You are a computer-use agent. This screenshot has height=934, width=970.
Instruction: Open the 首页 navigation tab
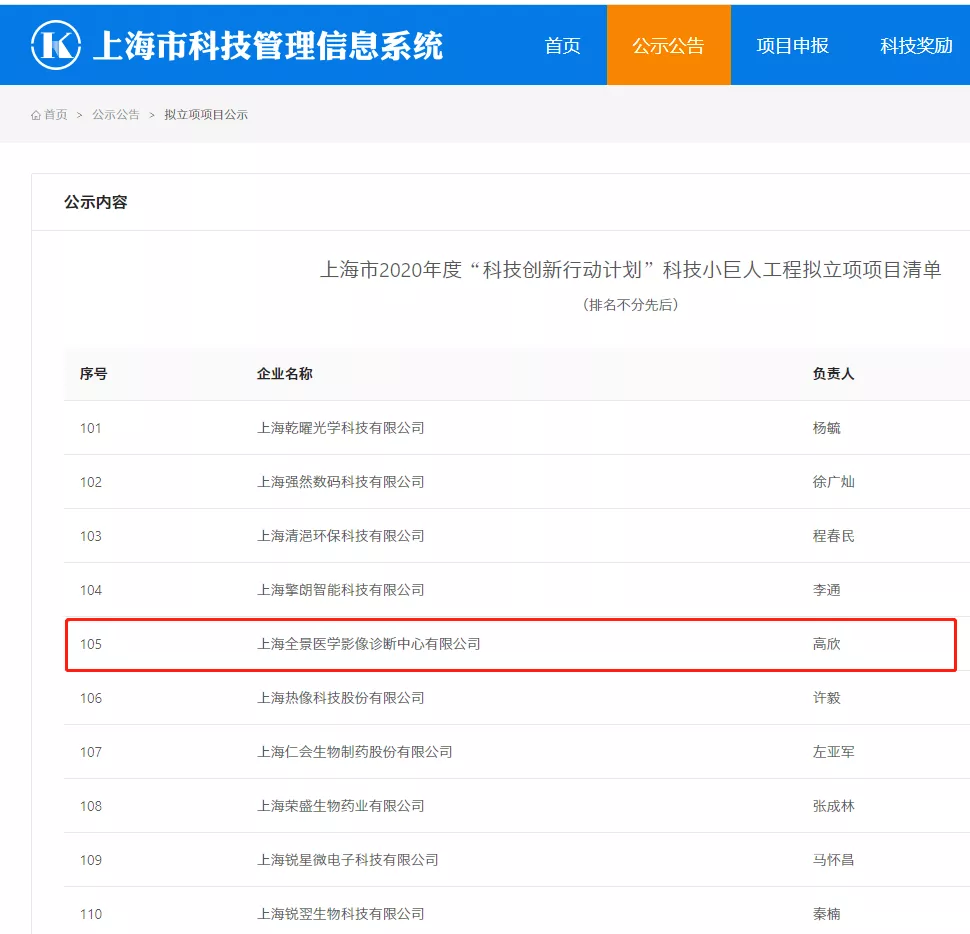pos(562,45)
